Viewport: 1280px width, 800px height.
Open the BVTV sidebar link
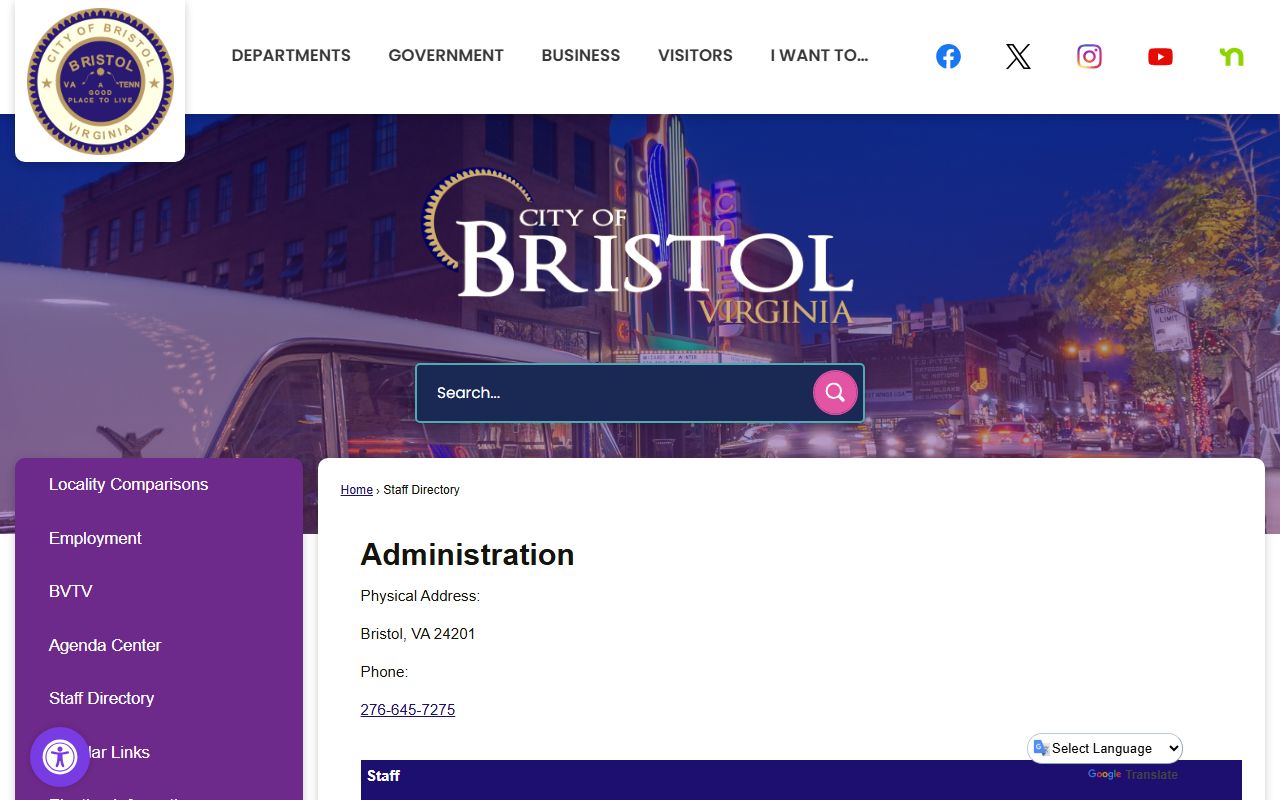(x=70, y=591)
